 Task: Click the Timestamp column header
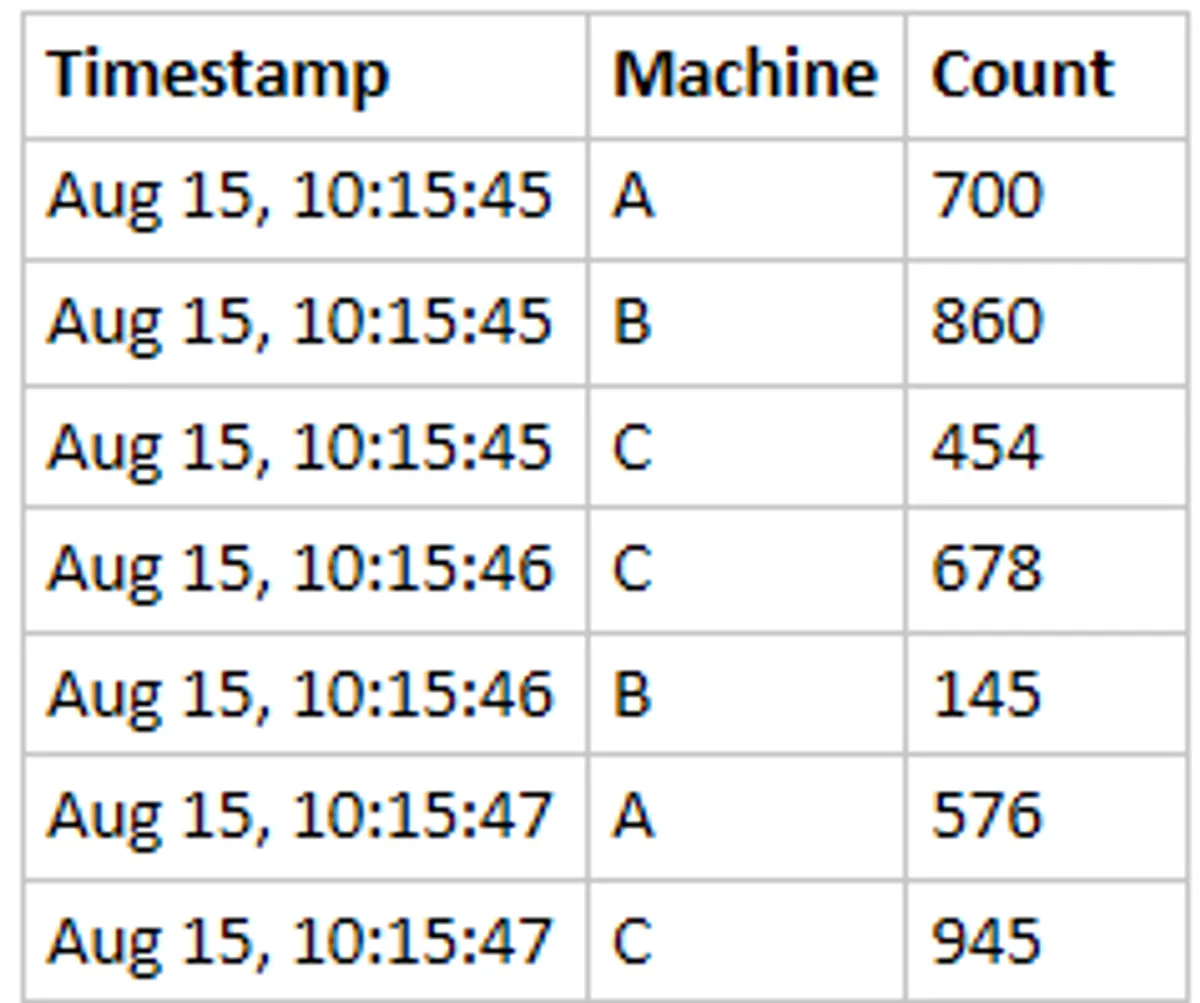[x=218, y=75]
